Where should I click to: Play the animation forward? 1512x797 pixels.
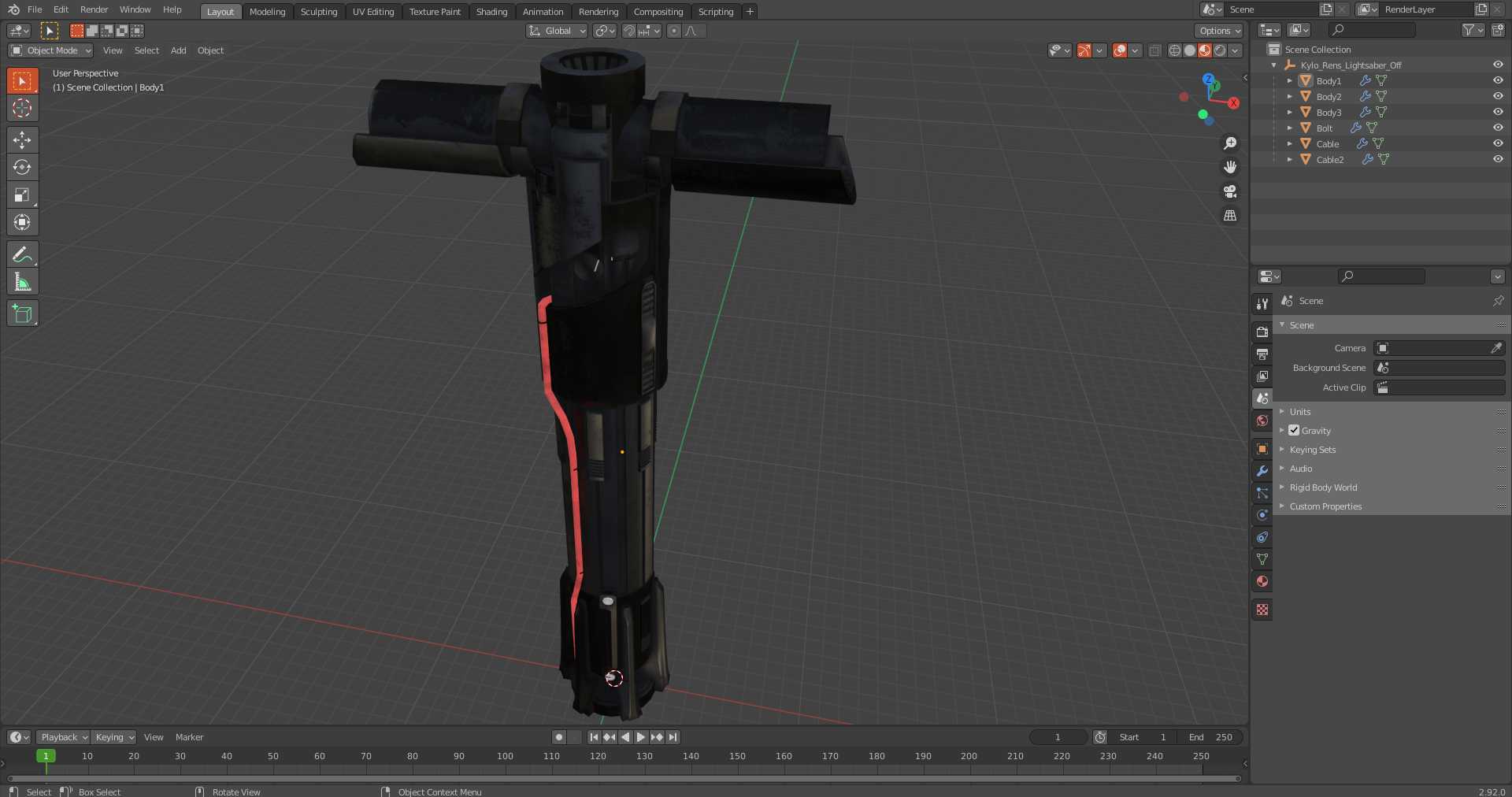[641, 737]
